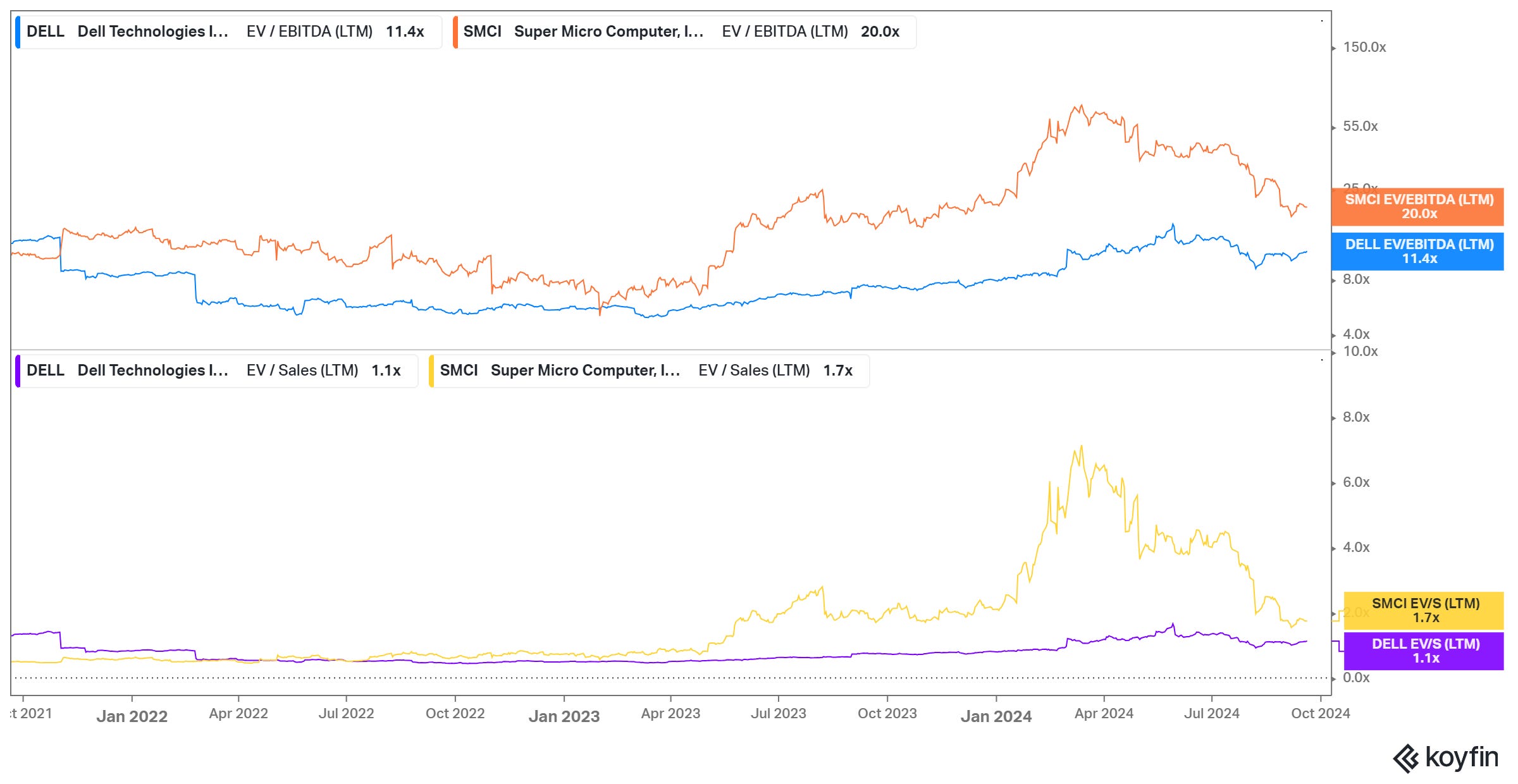The image size is (1518, 784).
Task: Click the DELL EV / EBITDA legend chip
Action: 228,32
